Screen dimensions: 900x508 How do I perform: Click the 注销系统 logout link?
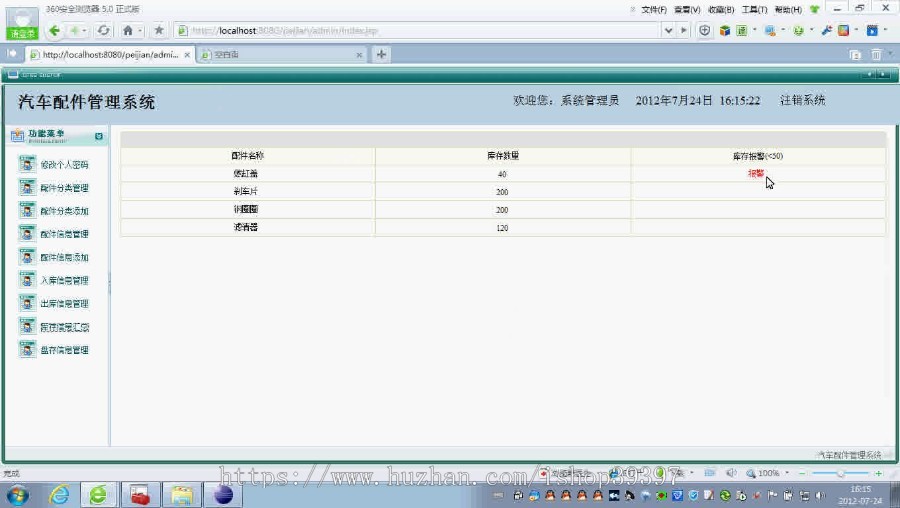[802, 100]
